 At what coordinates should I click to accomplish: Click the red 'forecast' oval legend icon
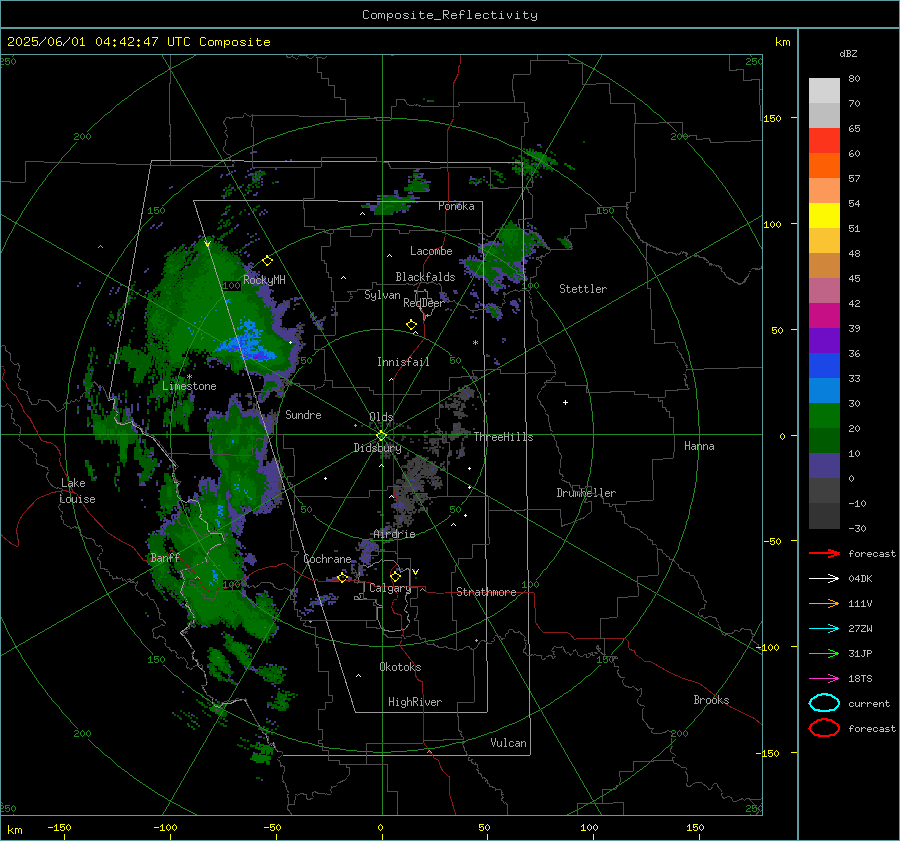coord(824,728)
